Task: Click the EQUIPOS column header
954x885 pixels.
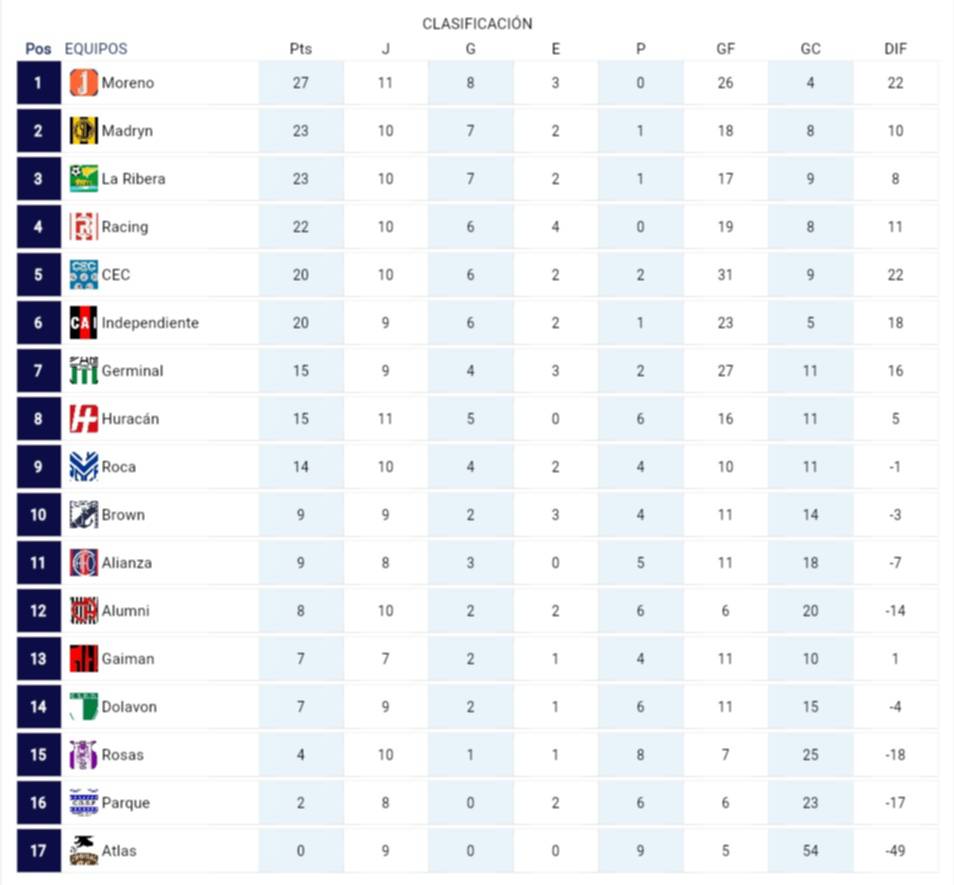Action: 96,48
